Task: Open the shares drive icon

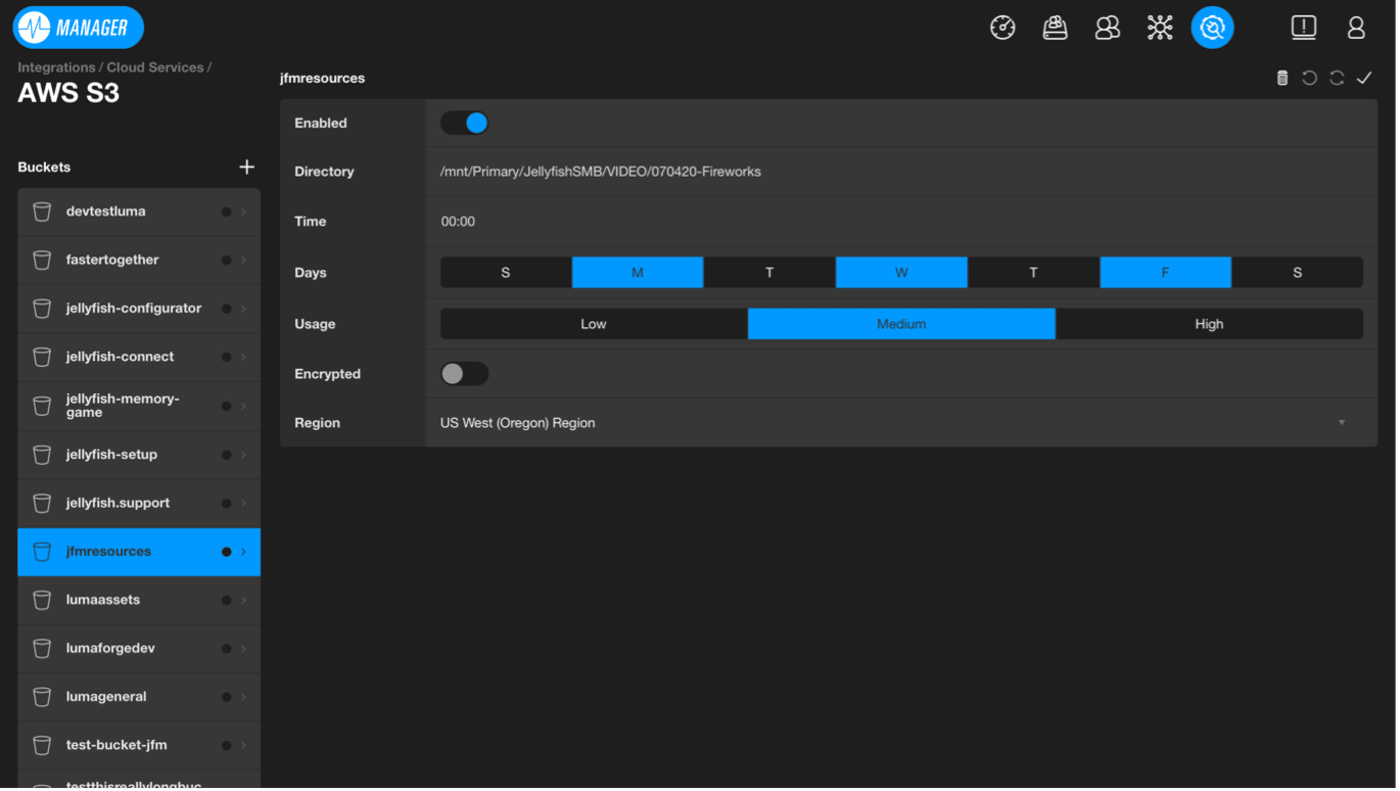Action: coord(1055,27)
